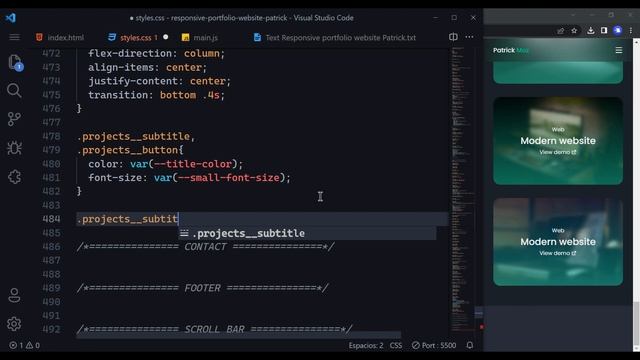This screenshot has width=640, height=360.
Task: Click the unsaved dot on styles.css tab
Action: click(x=165, y=37)
